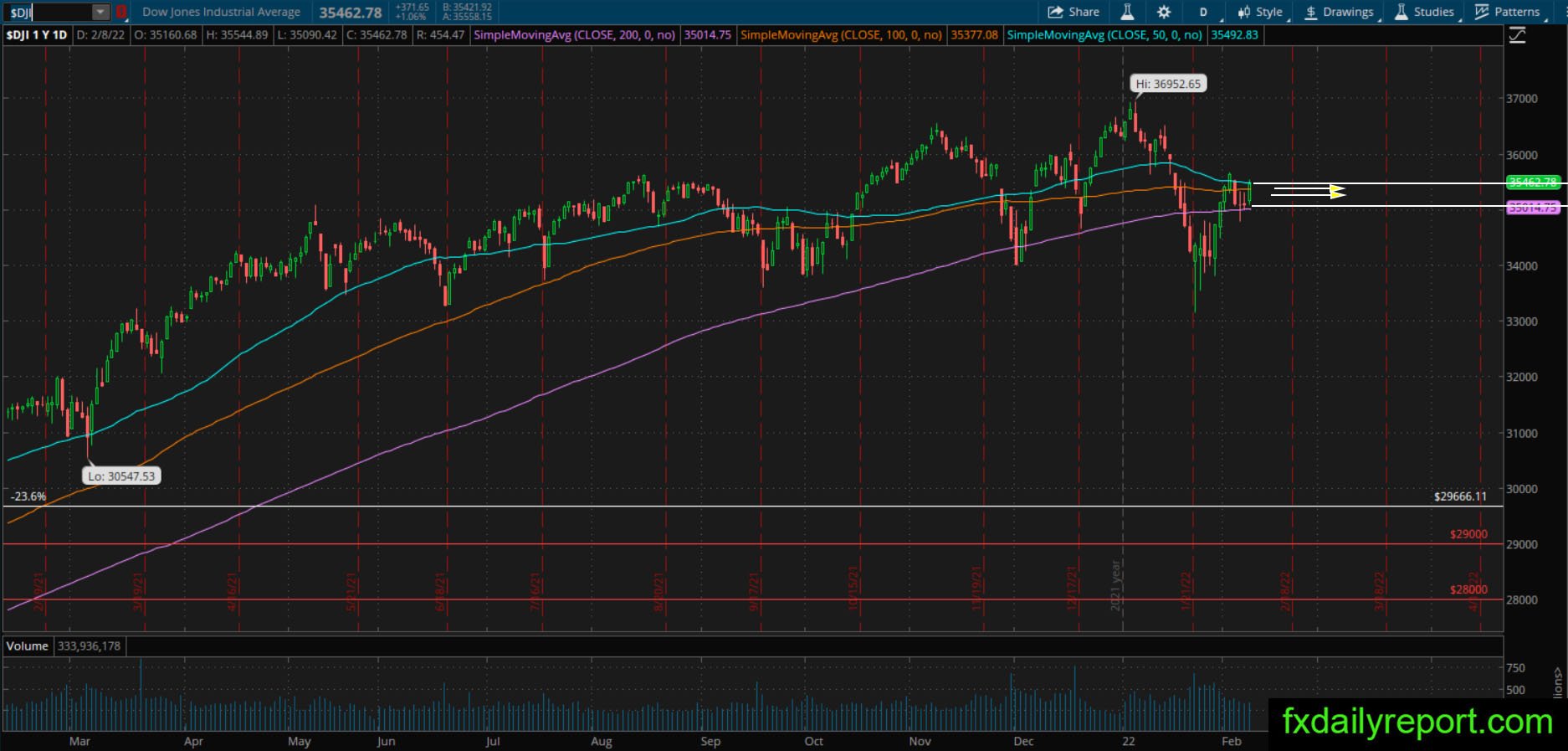The width and height of the screenshot is (1568, 751).
Task: Click the date field D: 2/8/22
Action: [100, 35]
